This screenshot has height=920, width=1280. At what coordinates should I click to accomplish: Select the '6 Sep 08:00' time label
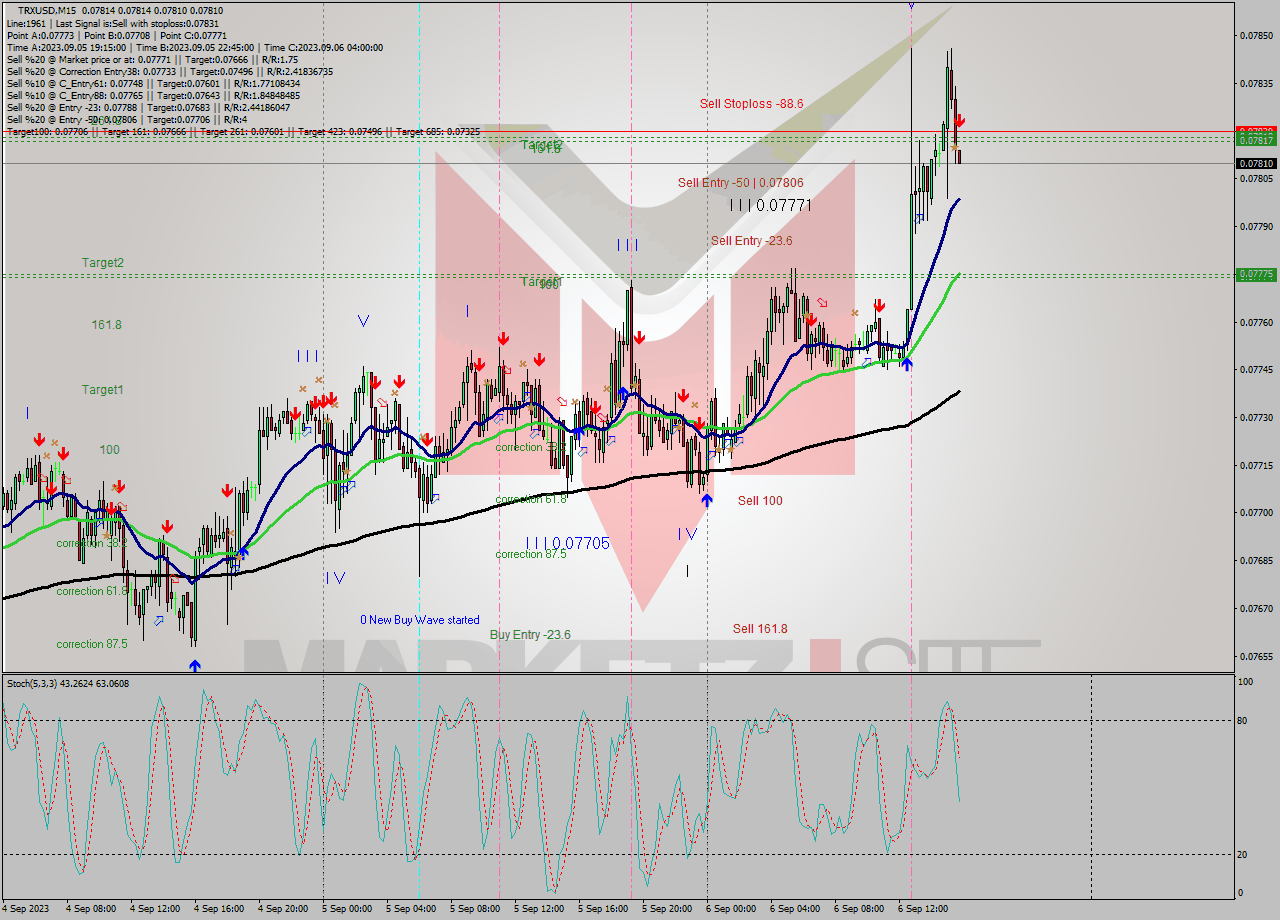click(859, 909)
